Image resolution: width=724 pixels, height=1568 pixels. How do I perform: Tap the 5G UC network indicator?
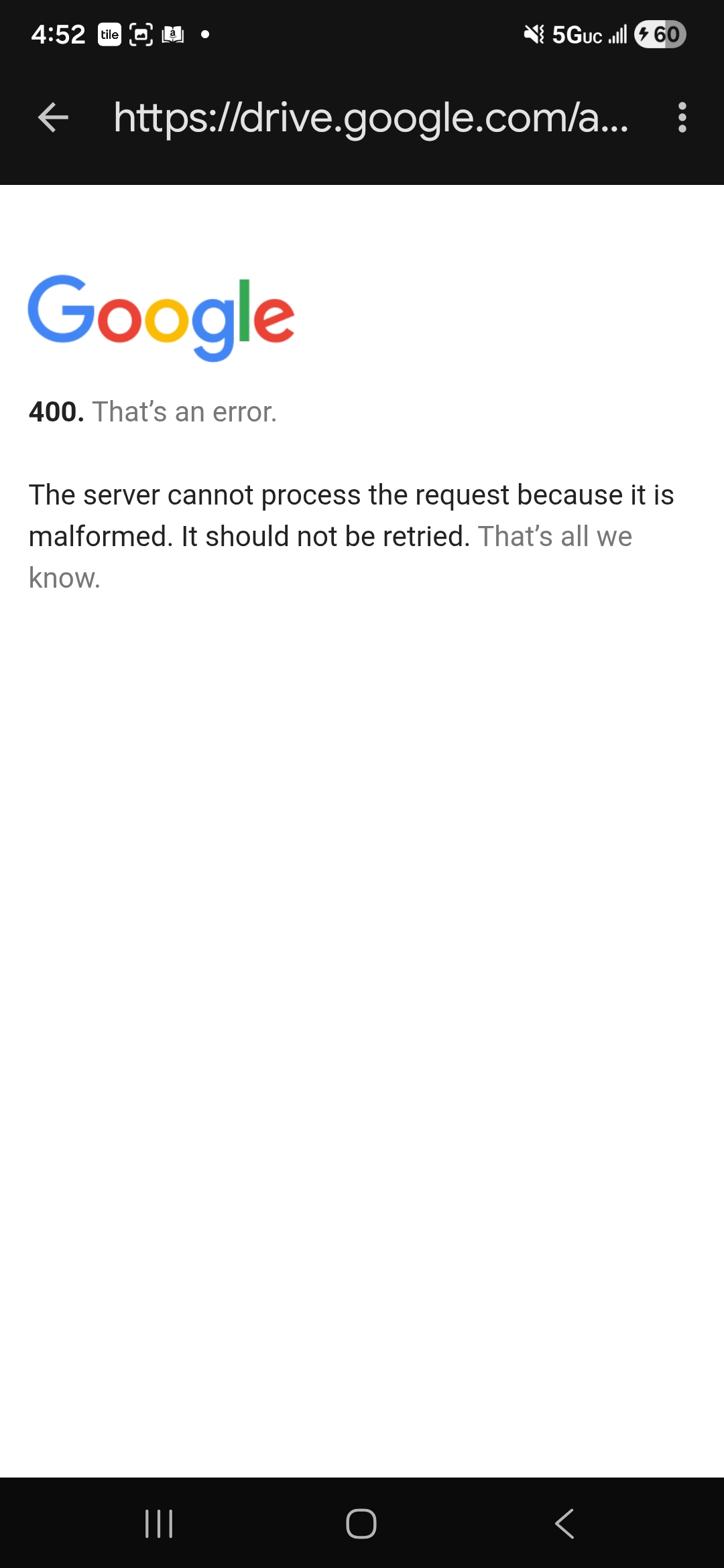tap(577, 35)
